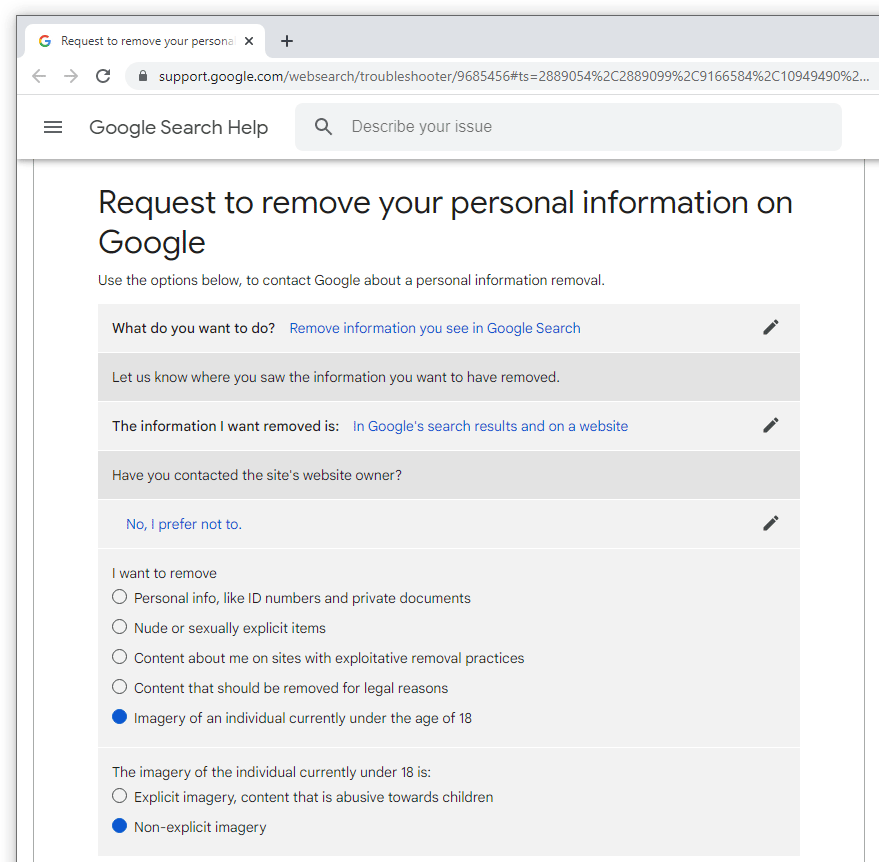Switch to the 'Request to remove your personal' tab
Image resolution: width=879 pixels, height=862 pixels.
(x=147, y=41)
